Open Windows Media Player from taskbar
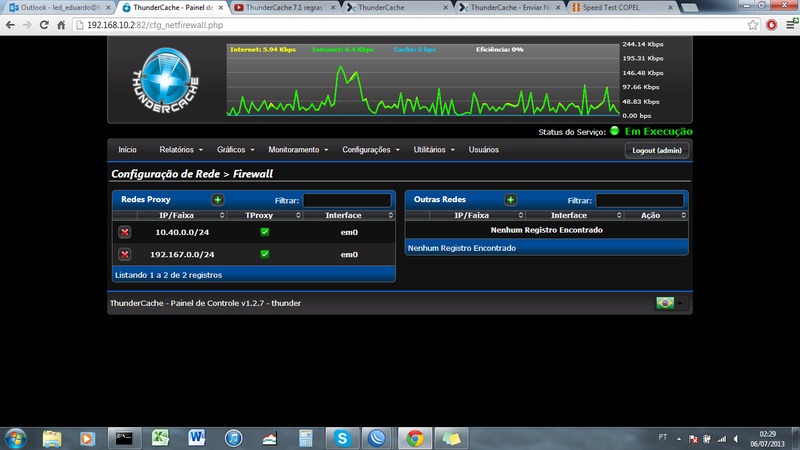Screen dimensions: 800x450 [87, 438]
